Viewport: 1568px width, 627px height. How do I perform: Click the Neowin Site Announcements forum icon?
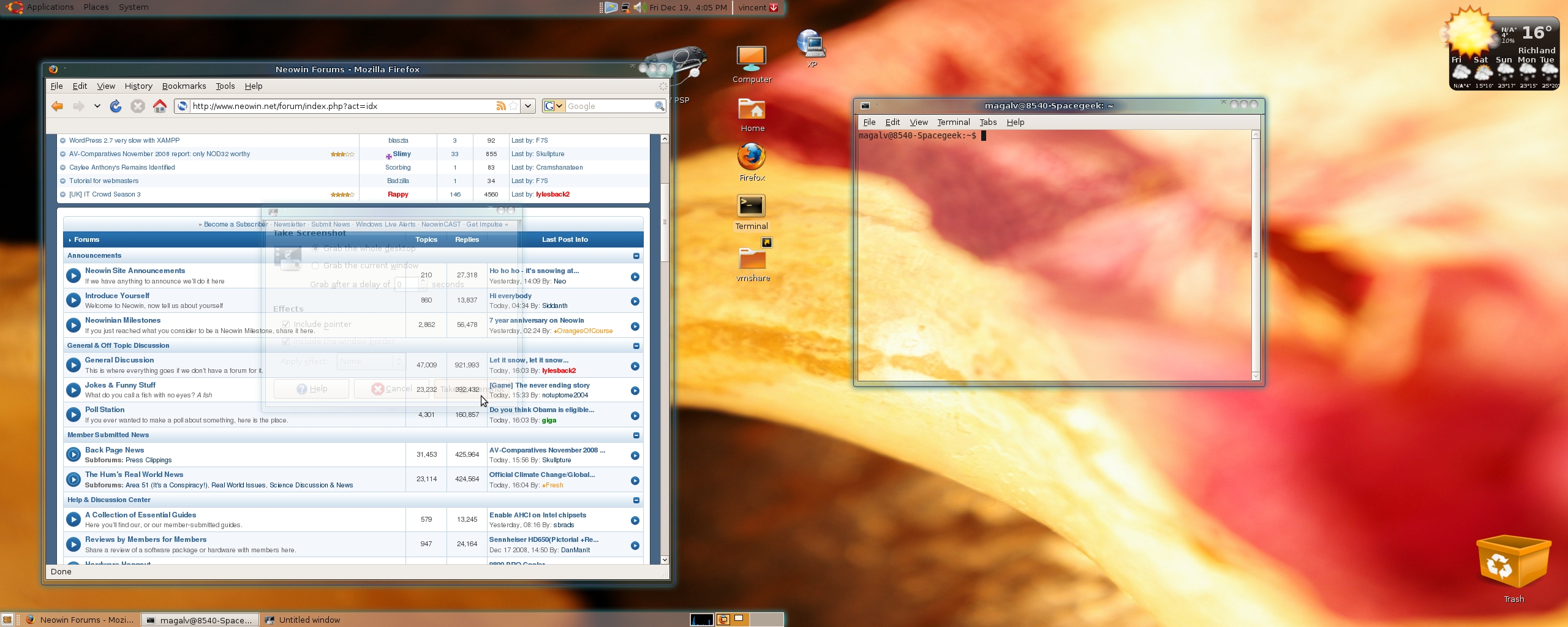[x=73, y=276]
